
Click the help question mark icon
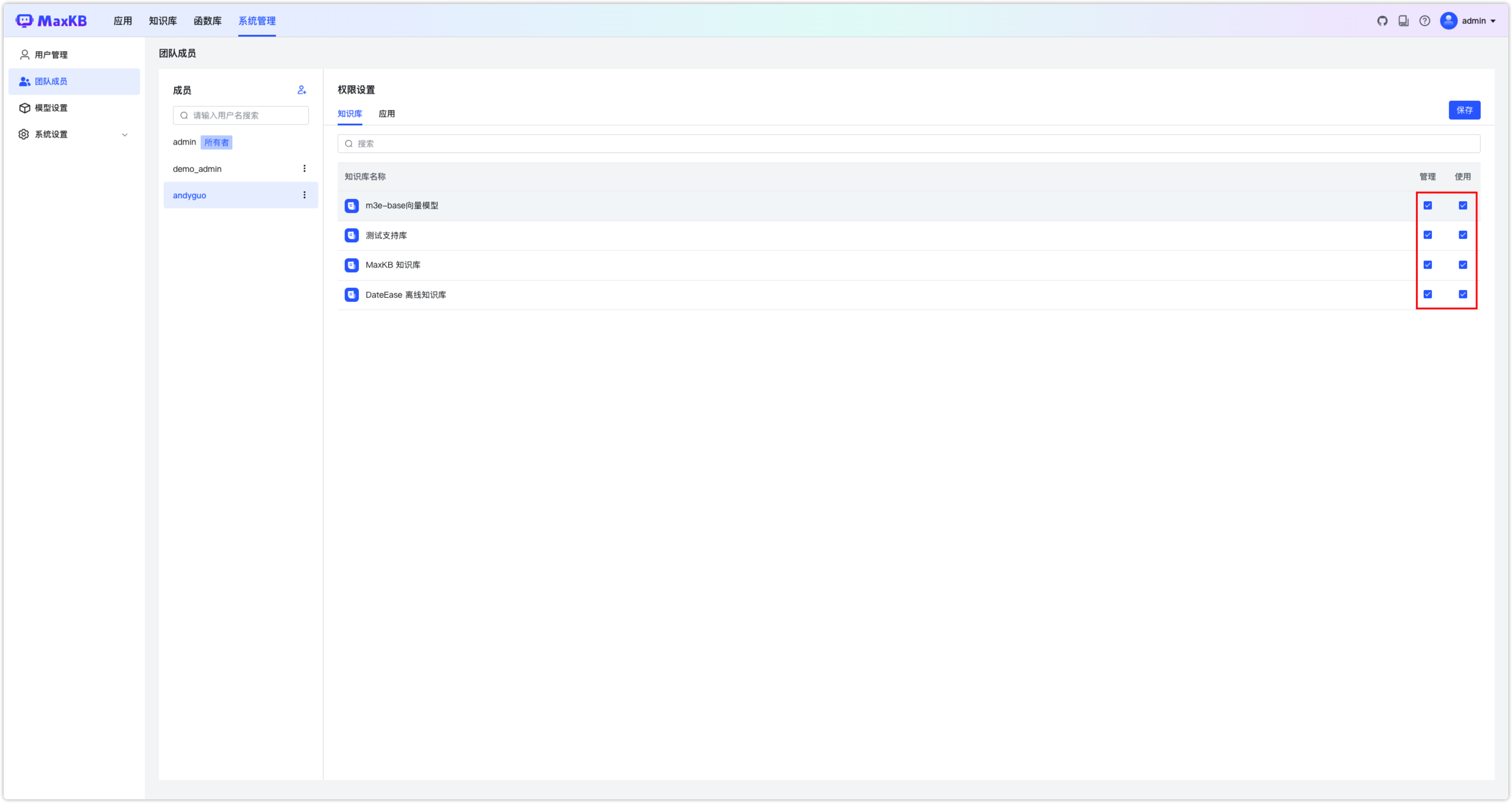pos(1425,20)
